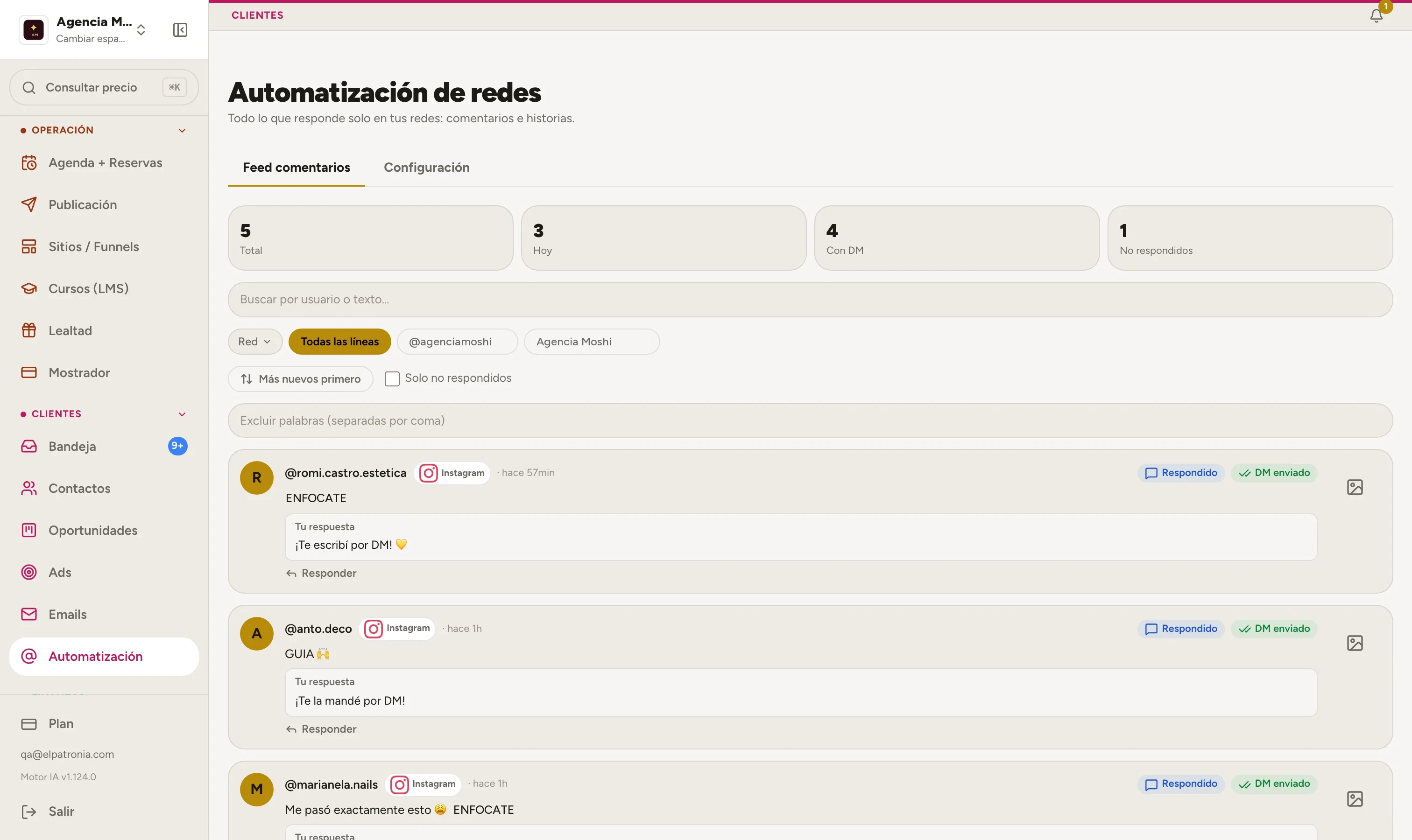Switch to Feed comentarios tab

click(296, 168)
